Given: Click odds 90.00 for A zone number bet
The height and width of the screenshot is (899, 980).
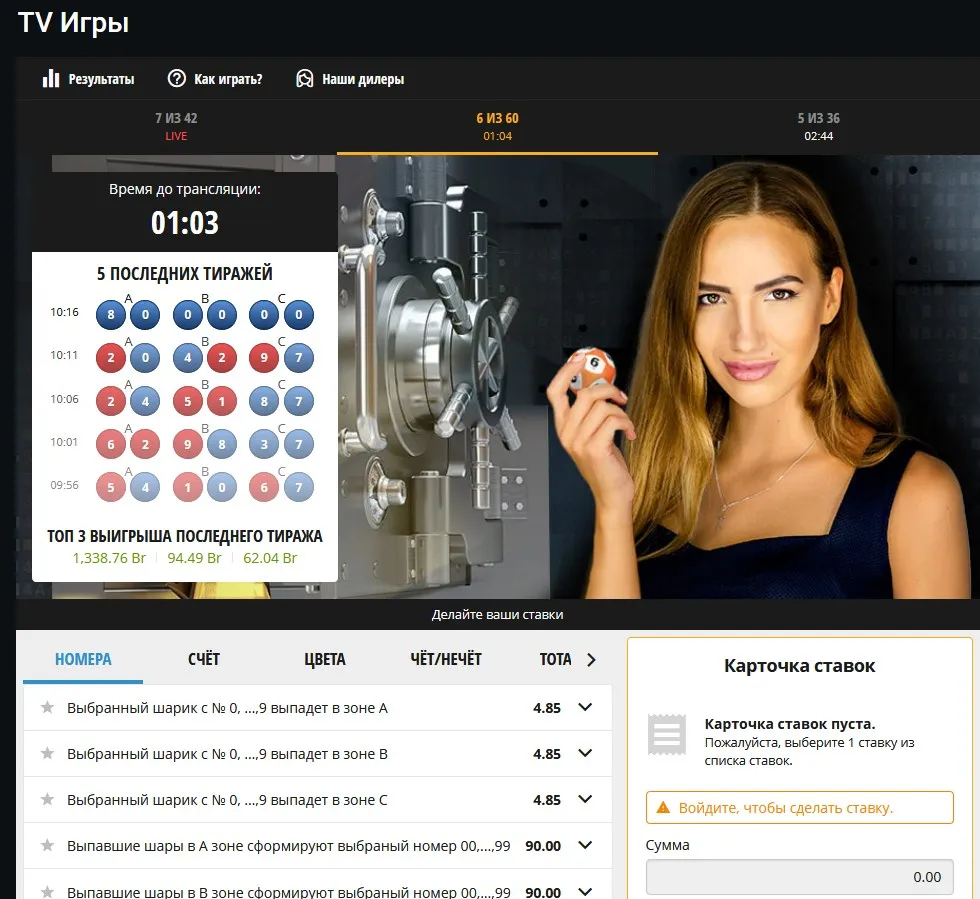Looking at the screenshot, I should coord(543,846).
